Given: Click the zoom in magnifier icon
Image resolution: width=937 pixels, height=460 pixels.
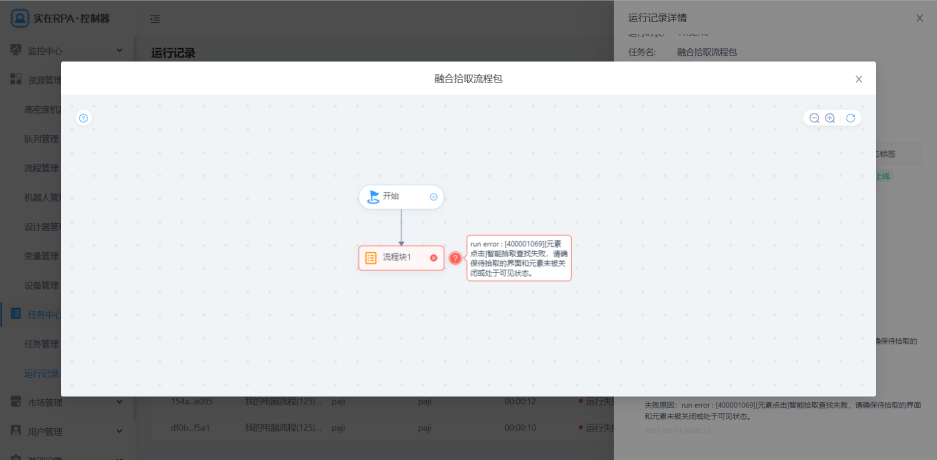Looking at the screenshot, I should [830, 118].
